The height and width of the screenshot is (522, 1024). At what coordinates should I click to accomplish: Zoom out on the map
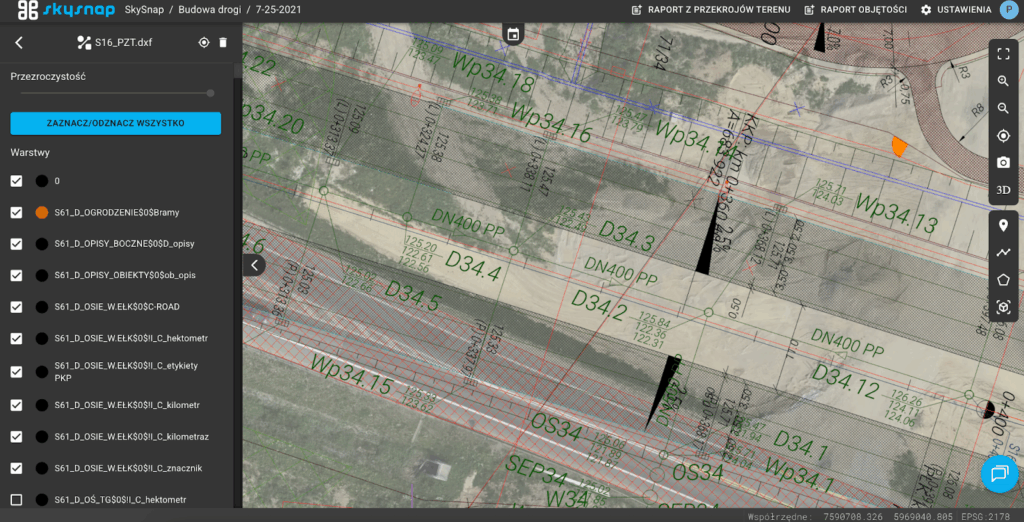[x=1003, y=108]
